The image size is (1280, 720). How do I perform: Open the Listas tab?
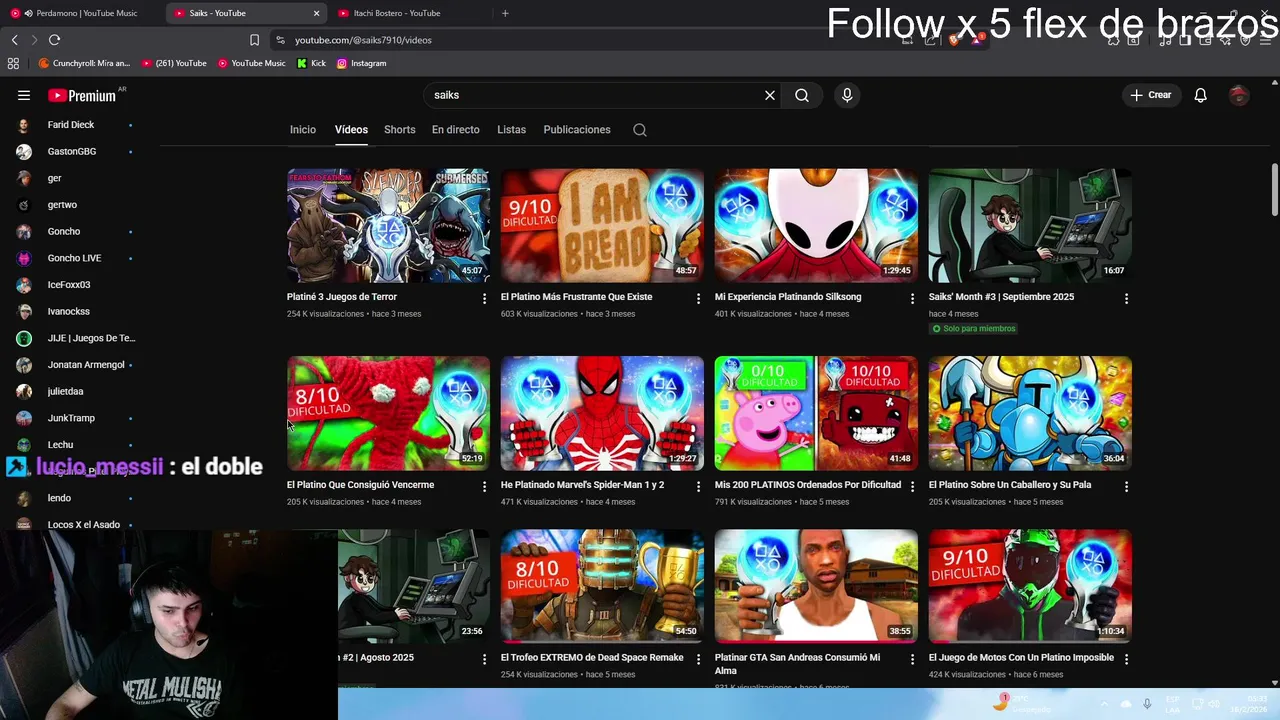pyautogui.click(x=511, y=130)
